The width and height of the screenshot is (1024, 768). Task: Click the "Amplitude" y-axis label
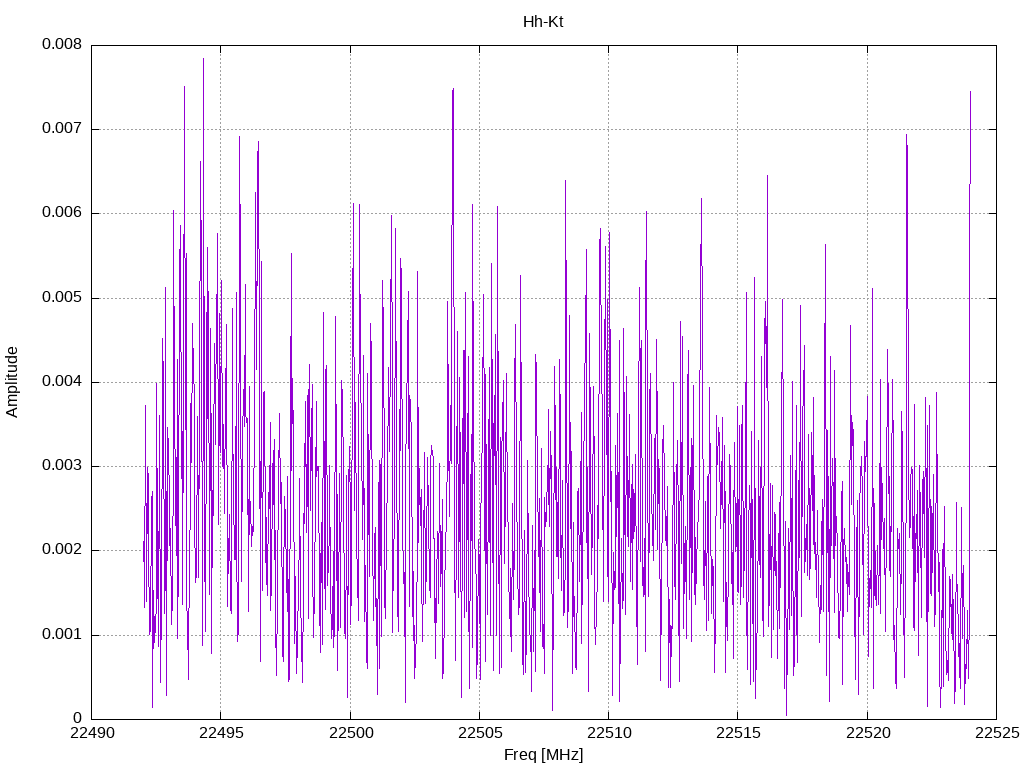[12, 382]
